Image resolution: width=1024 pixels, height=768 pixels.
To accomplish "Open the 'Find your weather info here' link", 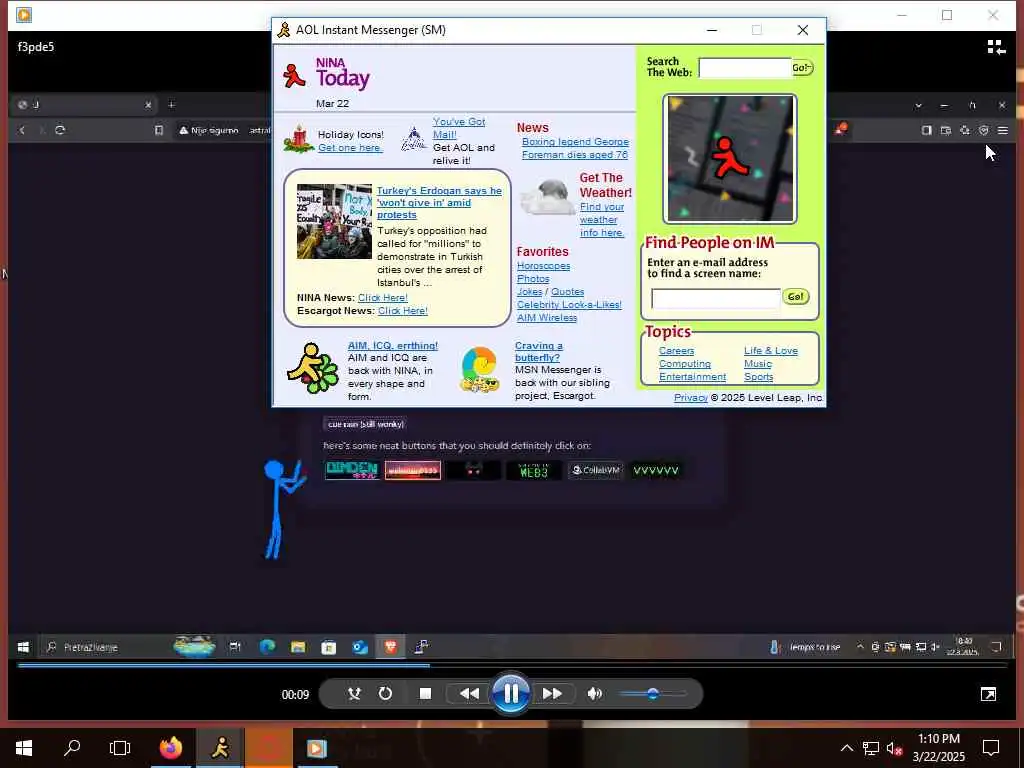I will click(x=601, y=219).
